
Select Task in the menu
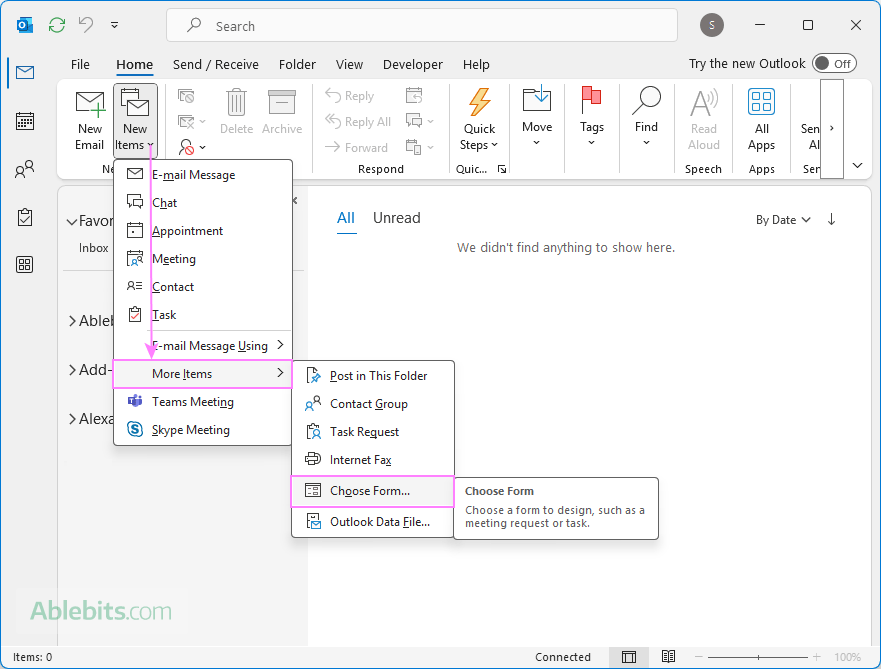click(203, 315)
